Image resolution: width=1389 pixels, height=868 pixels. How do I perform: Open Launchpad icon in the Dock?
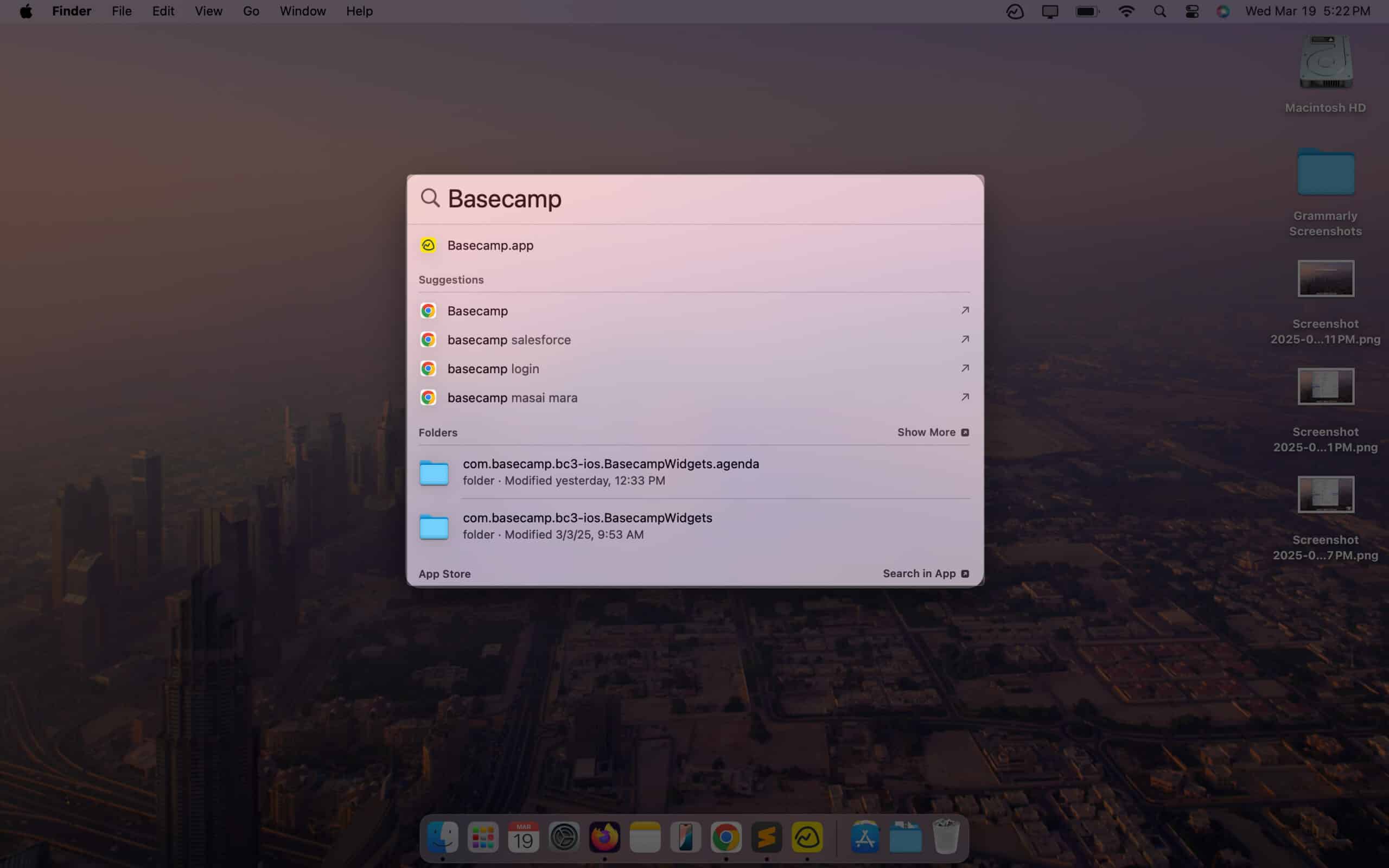(x=483, y=837)
